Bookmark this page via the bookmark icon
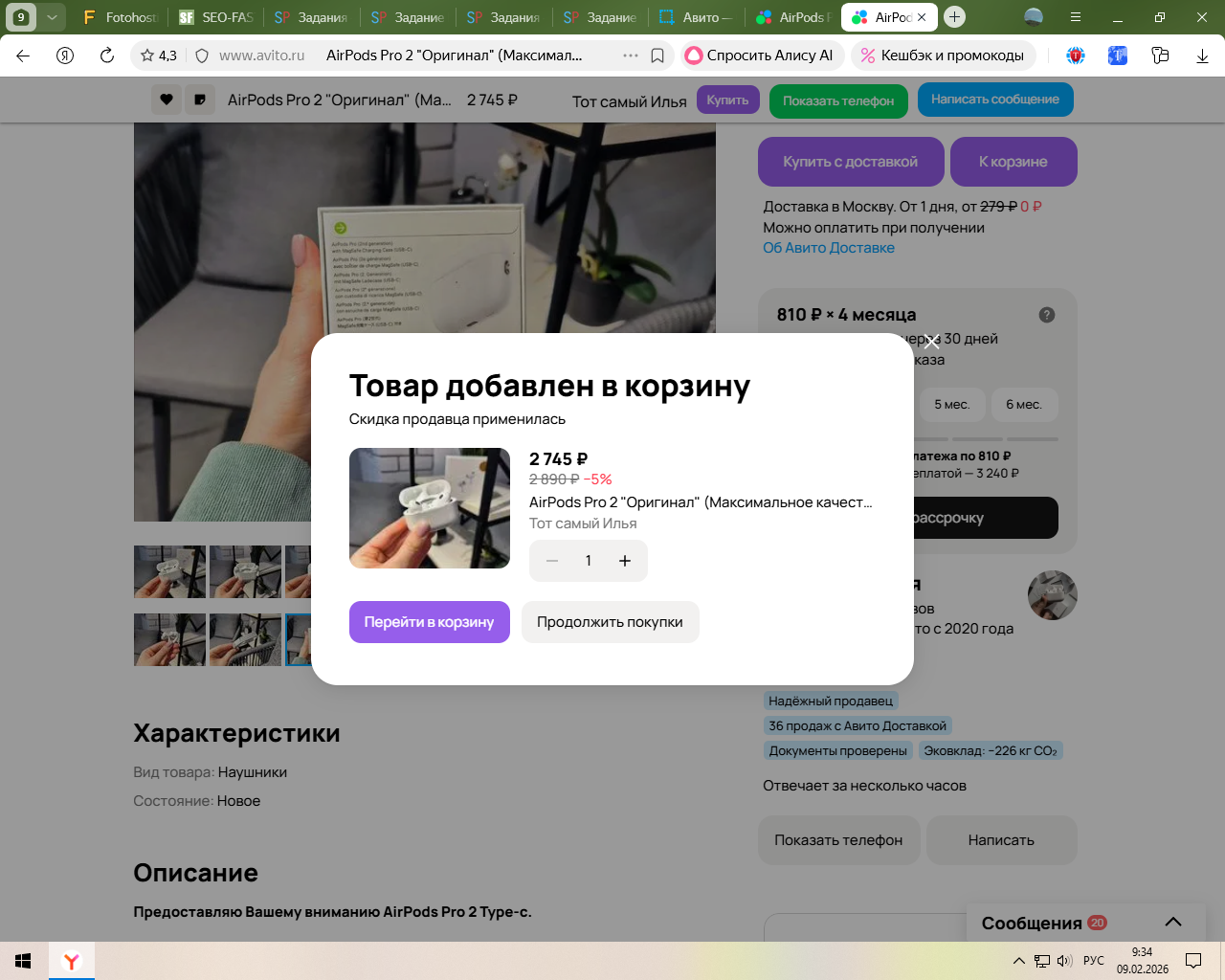1225x980 pixels. click(657, 56)
